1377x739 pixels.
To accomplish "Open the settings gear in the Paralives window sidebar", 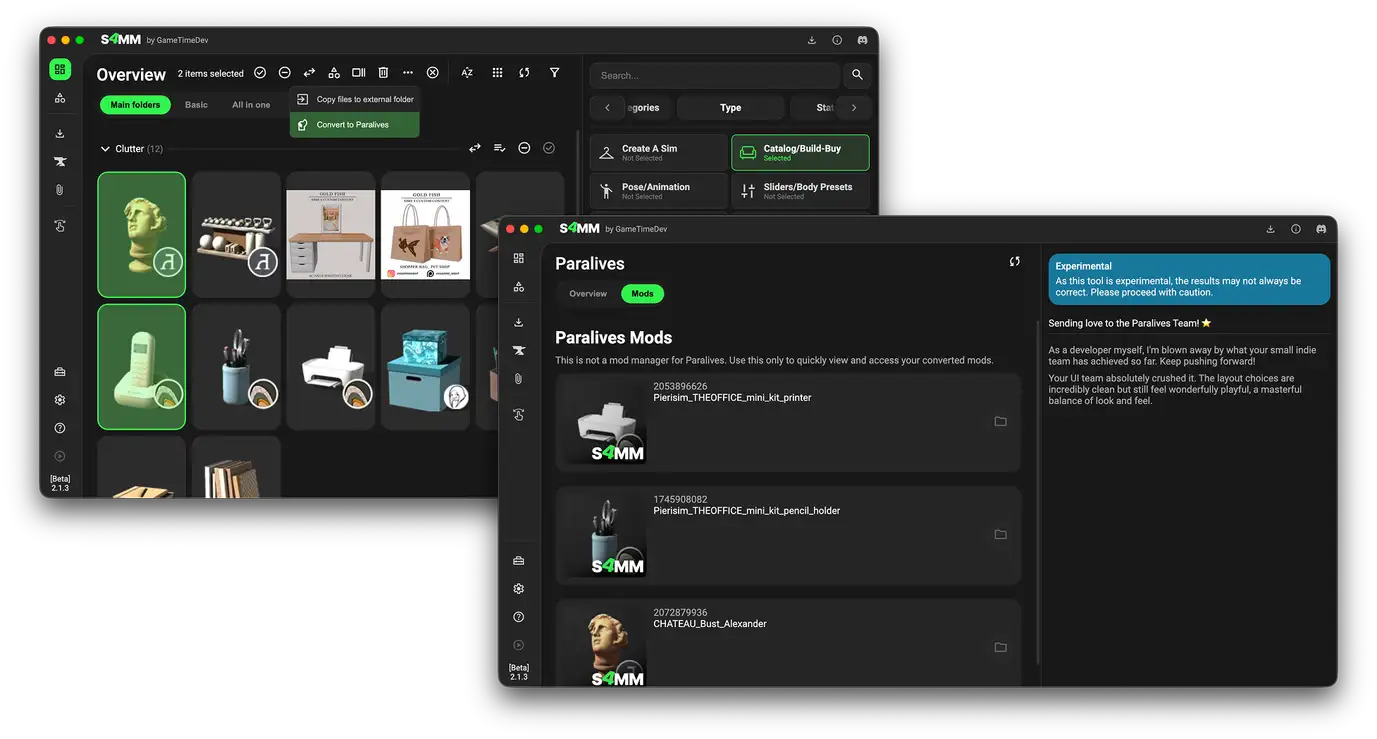I will pos(519,589).
